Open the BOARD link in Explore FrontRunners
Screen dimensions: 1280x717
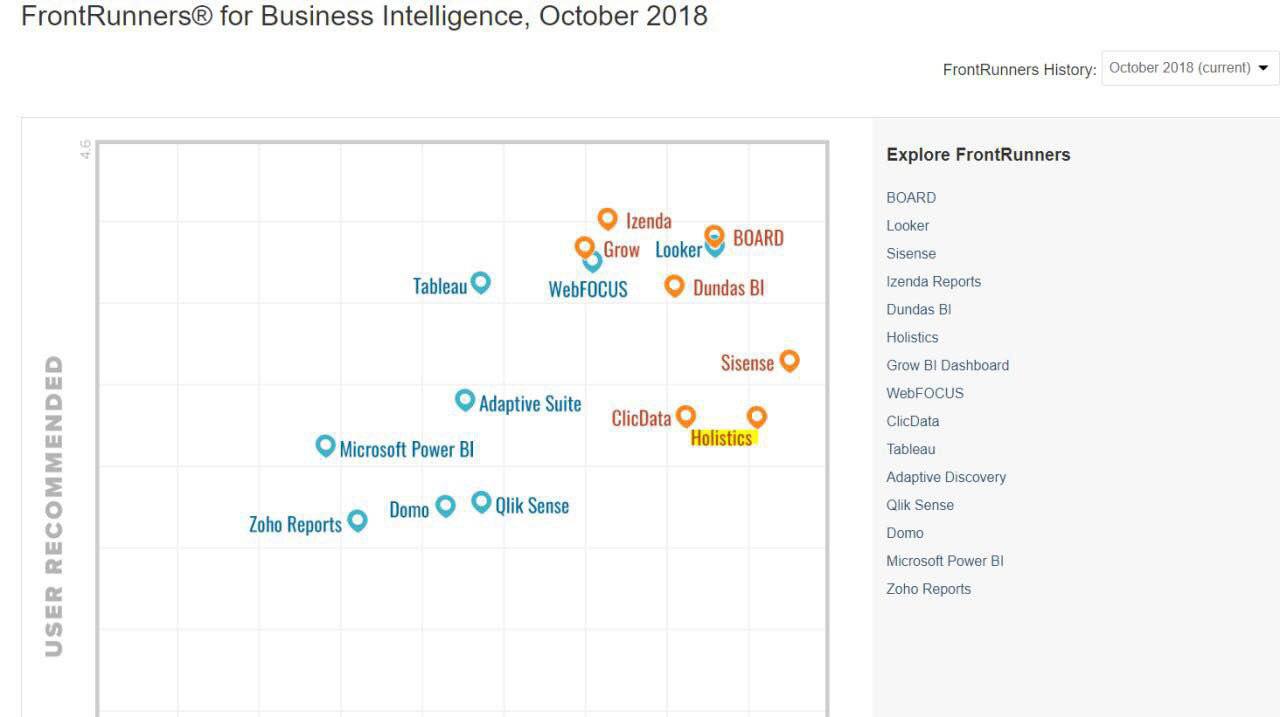click(x=911, y=198)
